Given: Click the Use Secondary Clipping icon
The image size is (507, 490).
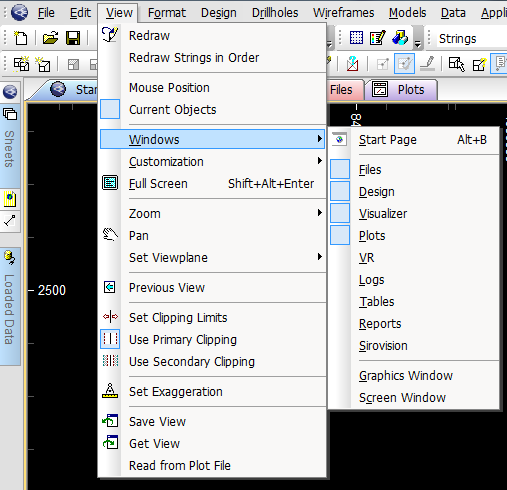Looking at the screenshot, I should click(x=110, y=361).
